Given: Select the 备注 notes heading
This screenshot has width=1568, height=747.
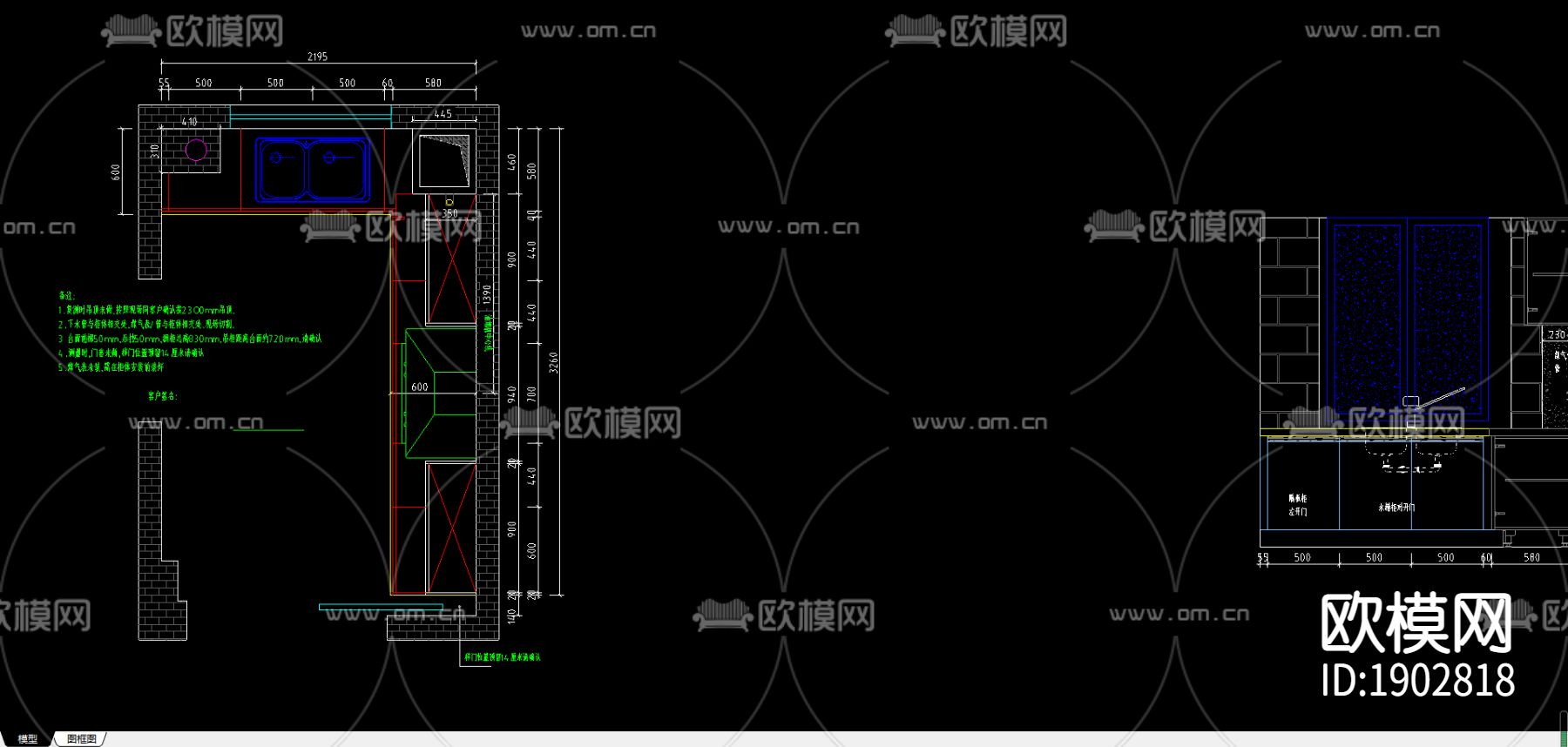Looking at the screenshot, I should tap(67, 296).
